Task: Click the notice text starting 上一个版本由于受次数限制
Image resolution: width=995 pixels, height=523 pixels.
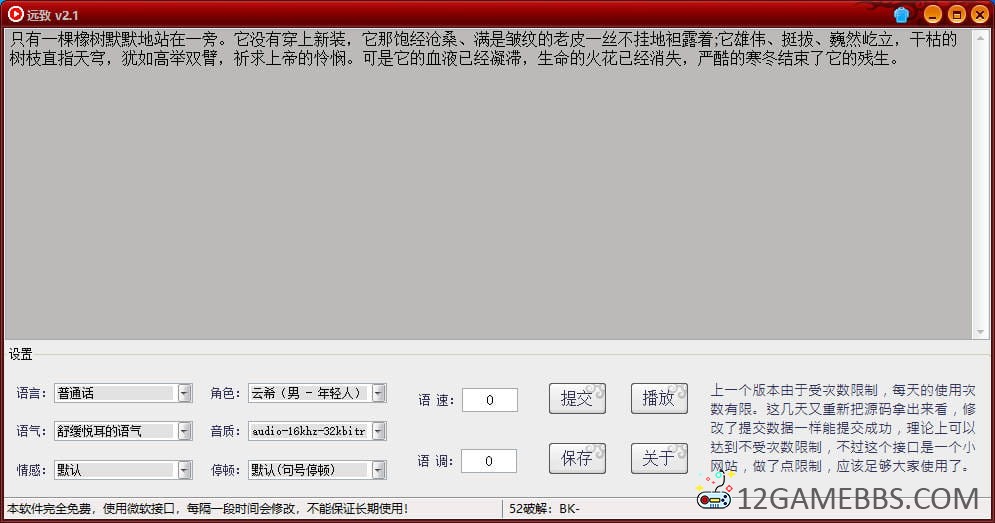Action: (842, 428)
